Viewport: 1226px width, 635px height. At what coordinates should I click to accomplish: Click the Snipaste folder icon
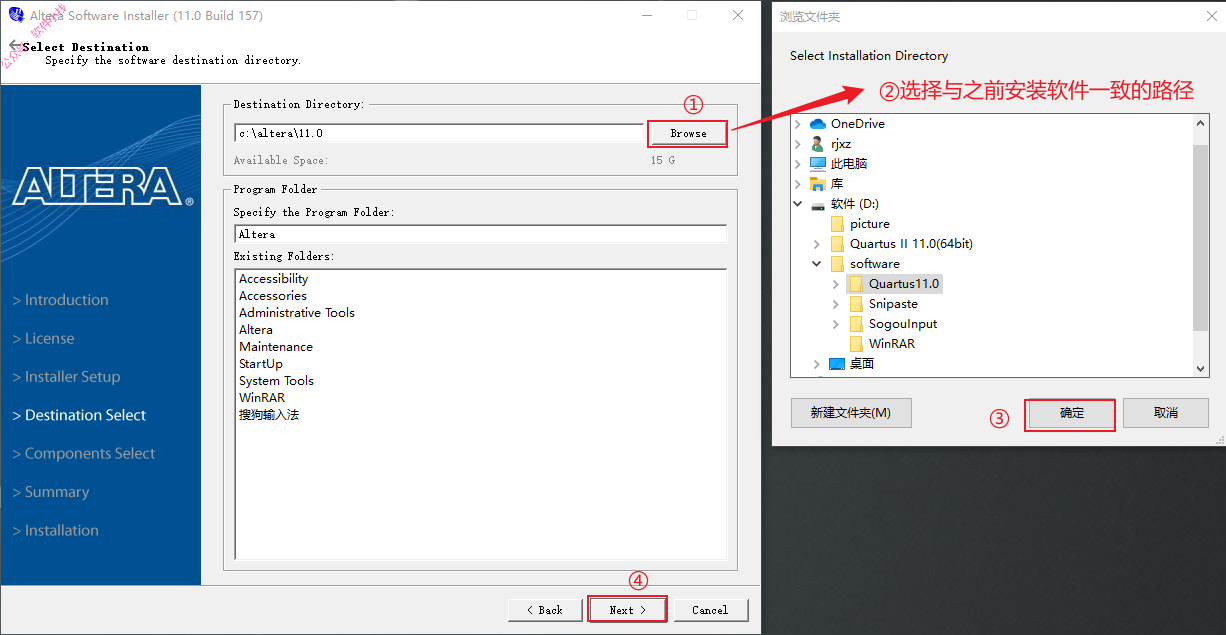click(x=856, y=304)
